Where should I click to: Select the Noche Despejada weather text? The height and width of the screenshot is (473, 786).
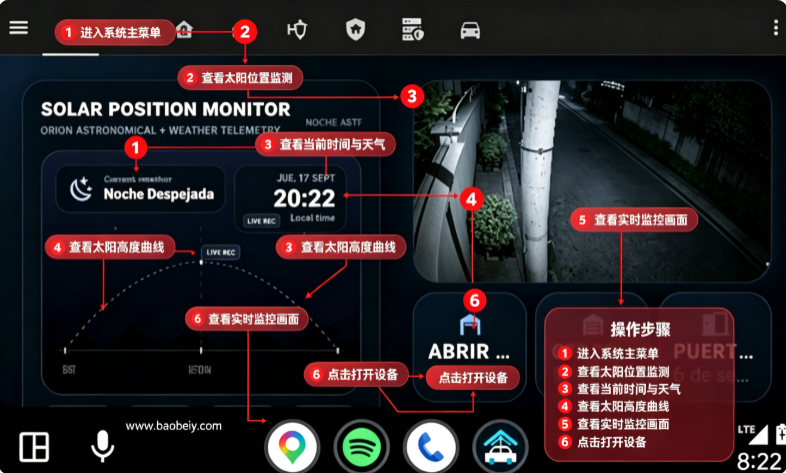[x=158, y=194]
